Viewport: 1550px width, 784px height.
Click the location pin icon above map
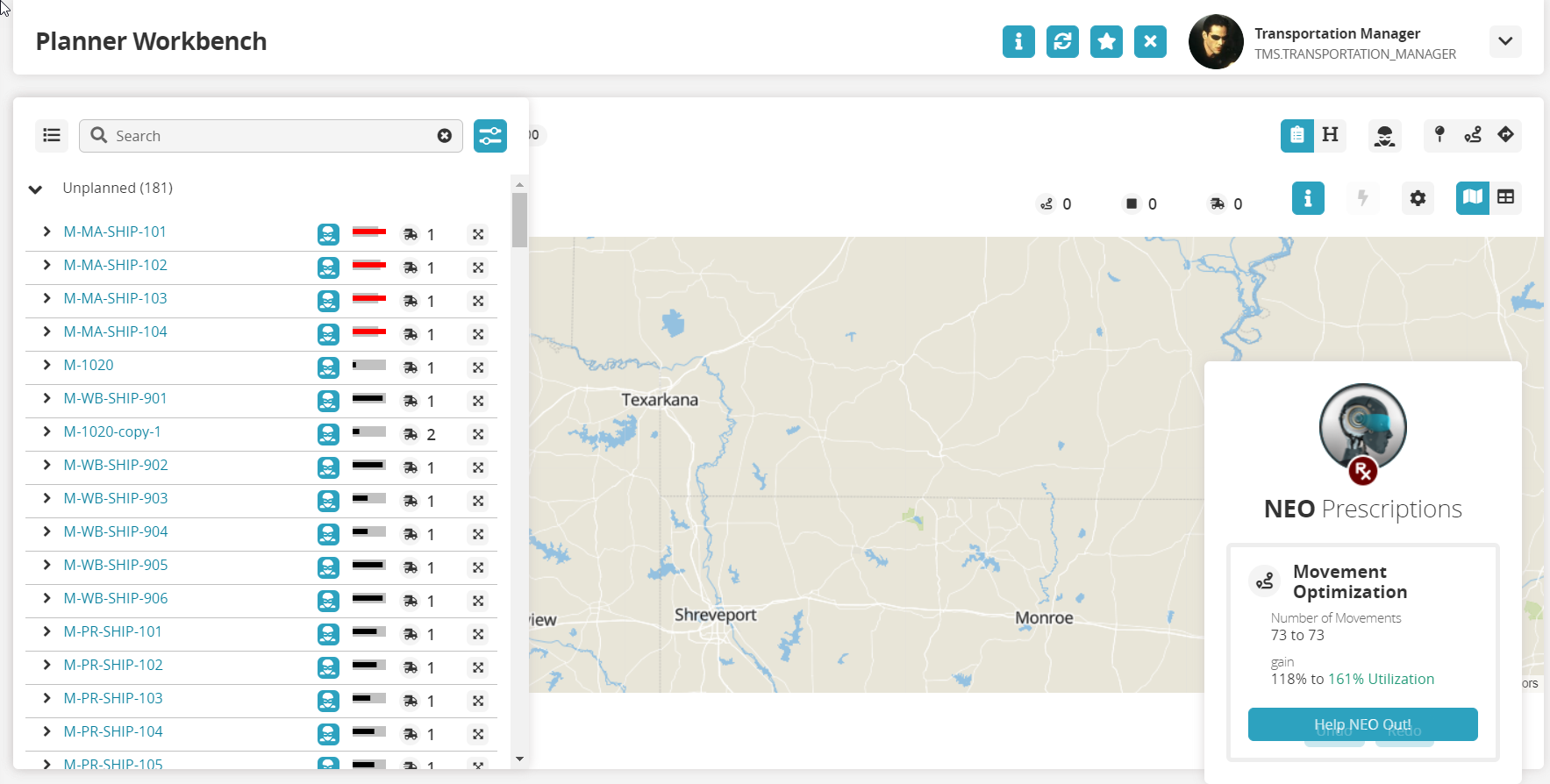[x=1439, y=134]
